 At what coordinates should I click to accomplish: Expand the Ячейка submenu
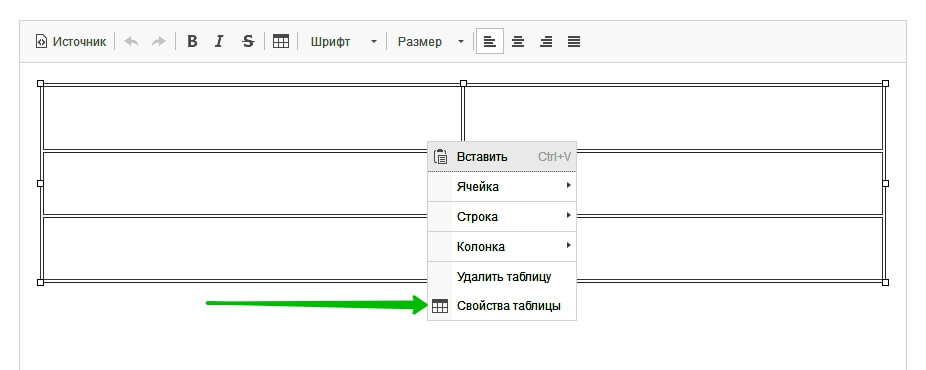pos(502,186)
